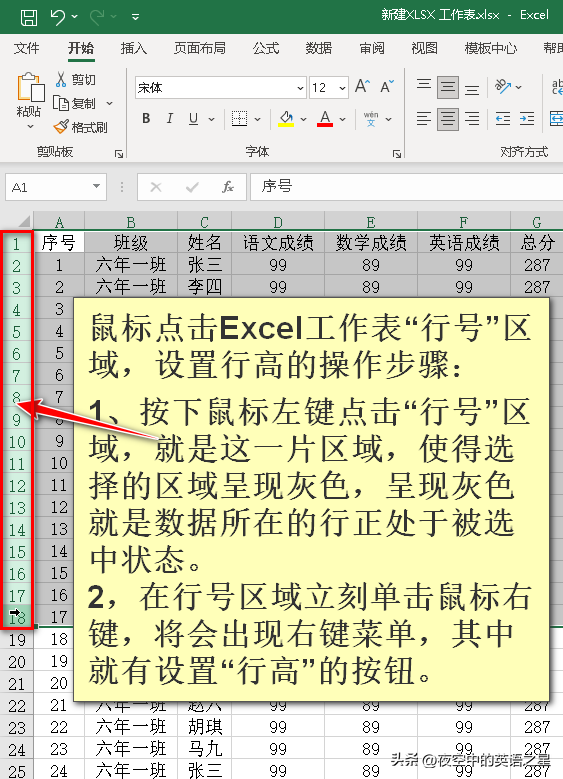Click the fx insert function icon
The width and height of the screenshot is (563, 779).
point(228,187)
